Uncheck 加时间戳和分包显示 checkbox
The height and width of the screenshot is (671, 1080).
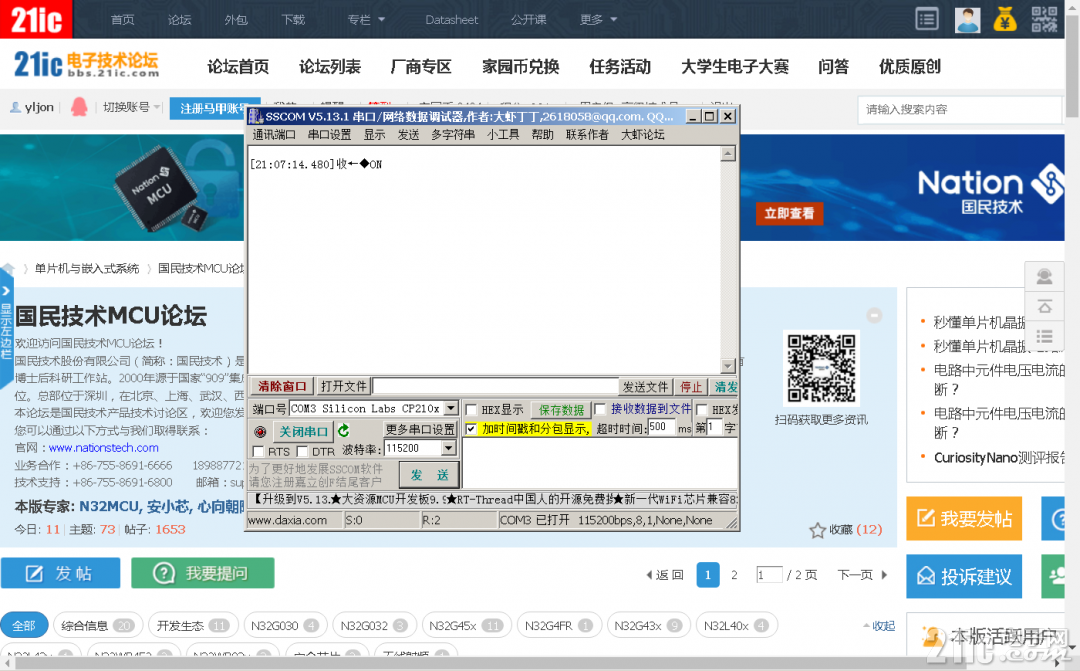coord(471,429)
